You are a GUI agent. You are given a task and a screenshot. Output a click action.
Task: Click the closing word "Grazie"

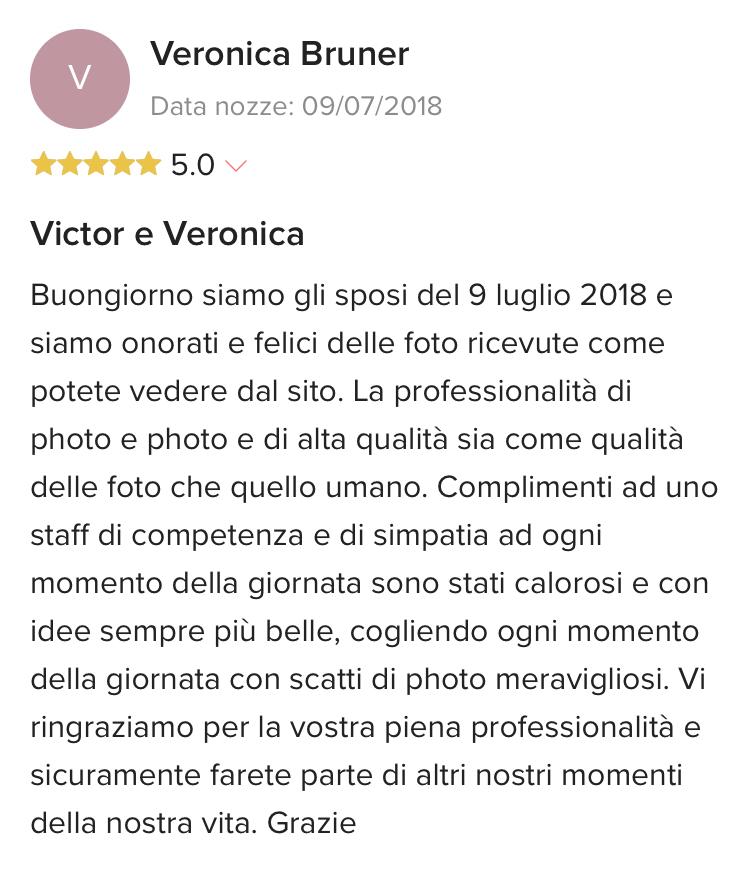pos(312,823)
